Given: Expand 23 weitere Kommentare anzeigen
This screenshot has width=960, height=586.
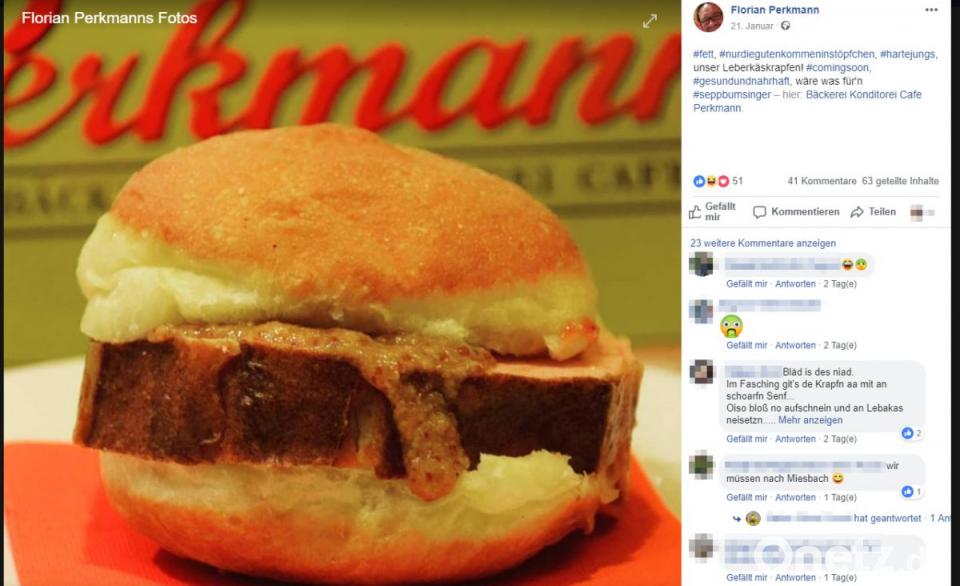Looking at the screenshot, I should click(763, 243).
